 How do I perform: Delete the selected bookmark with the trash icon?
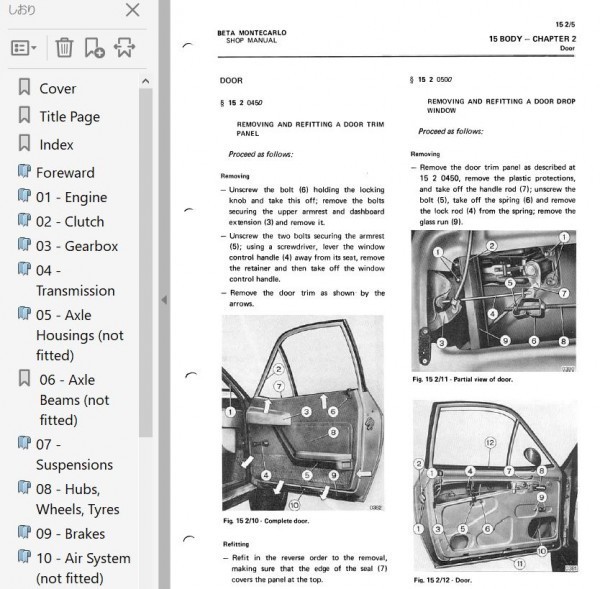click(x=64, y=48)
